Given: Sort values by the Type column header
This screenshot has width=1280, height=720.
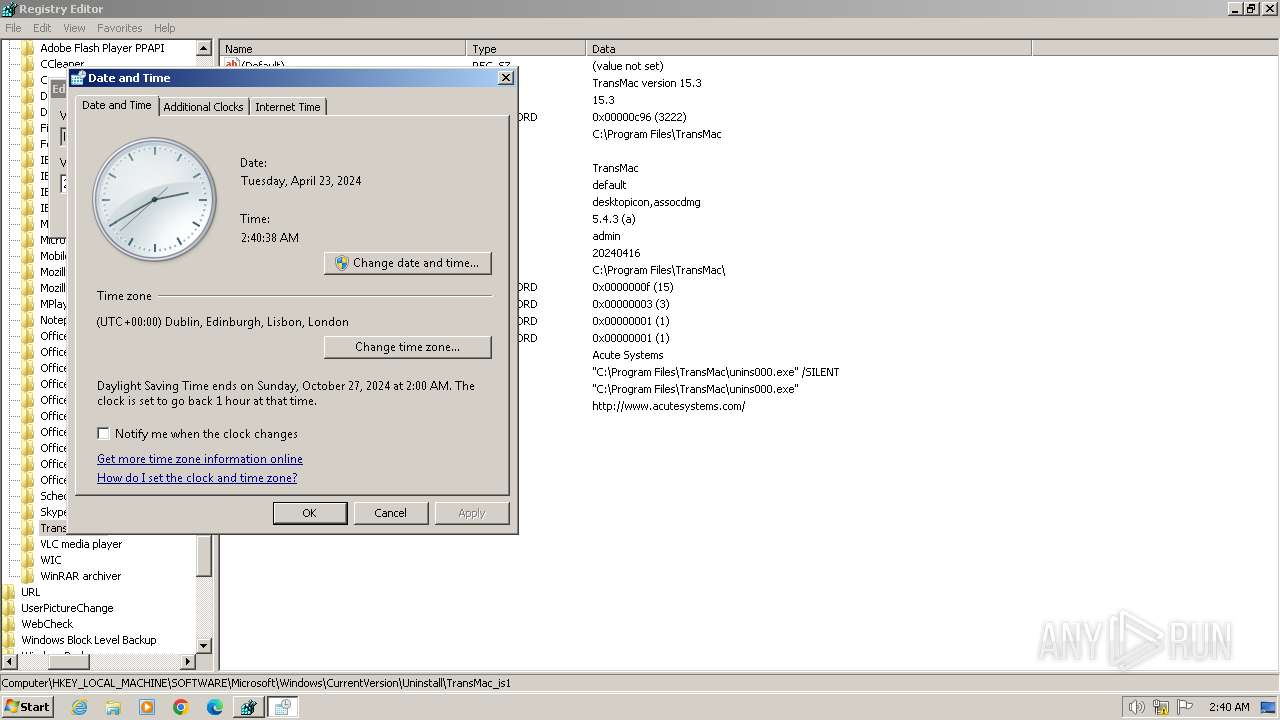Looking at the screenshot, I should pos(526,48).
